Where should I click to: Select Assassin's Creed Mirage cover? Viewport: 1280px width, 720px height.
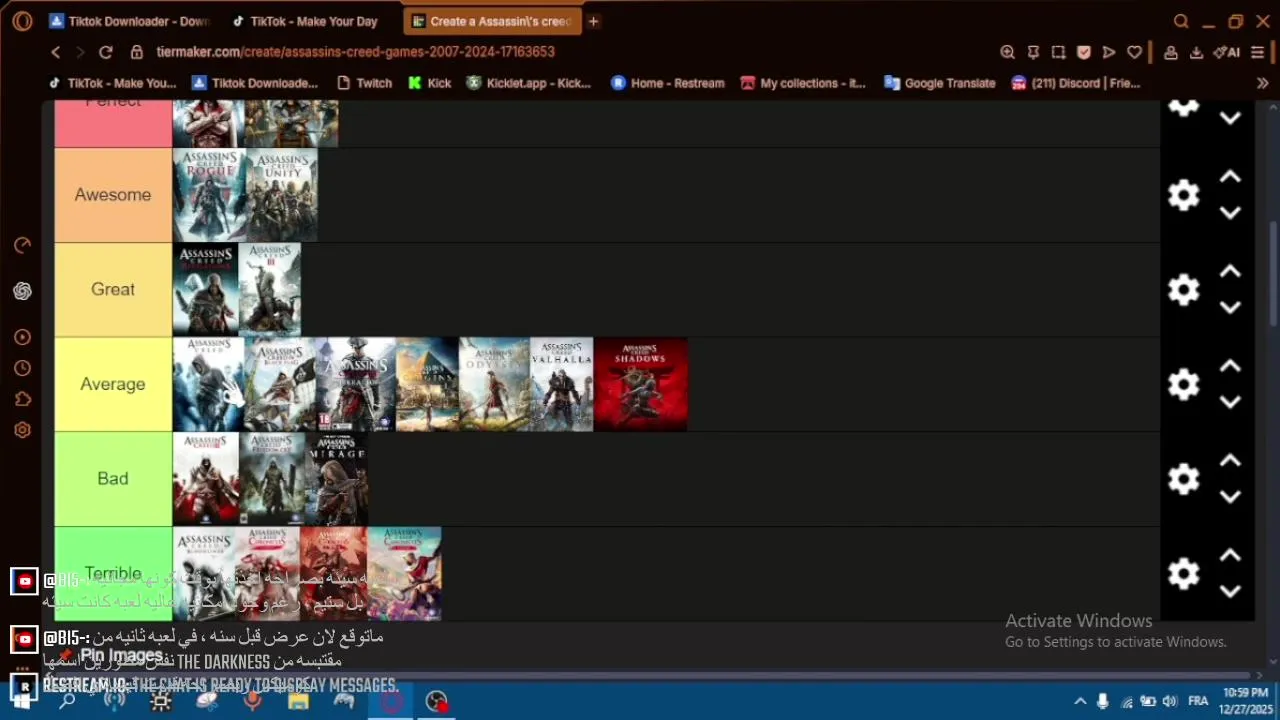[337, 478]
